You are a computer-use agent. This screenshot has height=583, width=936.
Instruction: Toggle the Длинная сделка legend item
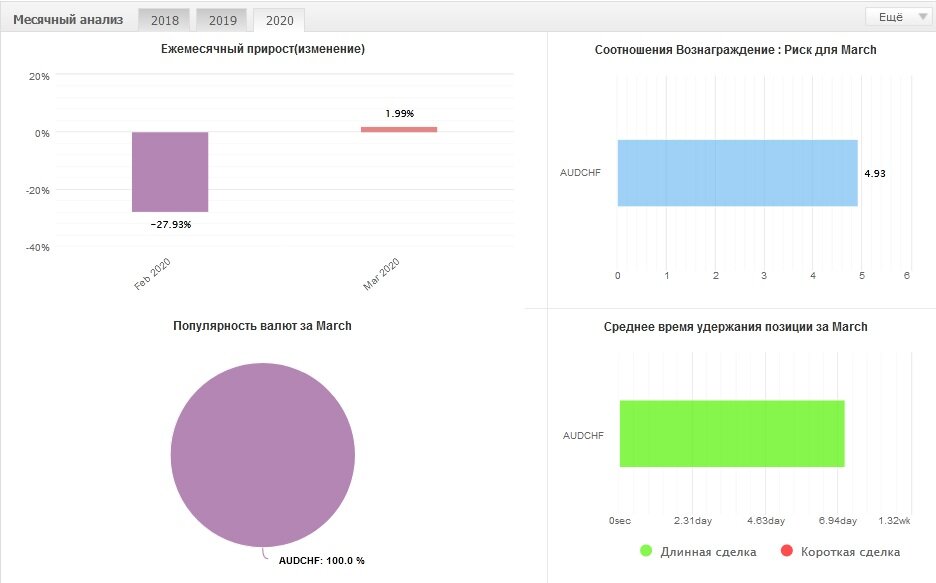tap(698, 551)
